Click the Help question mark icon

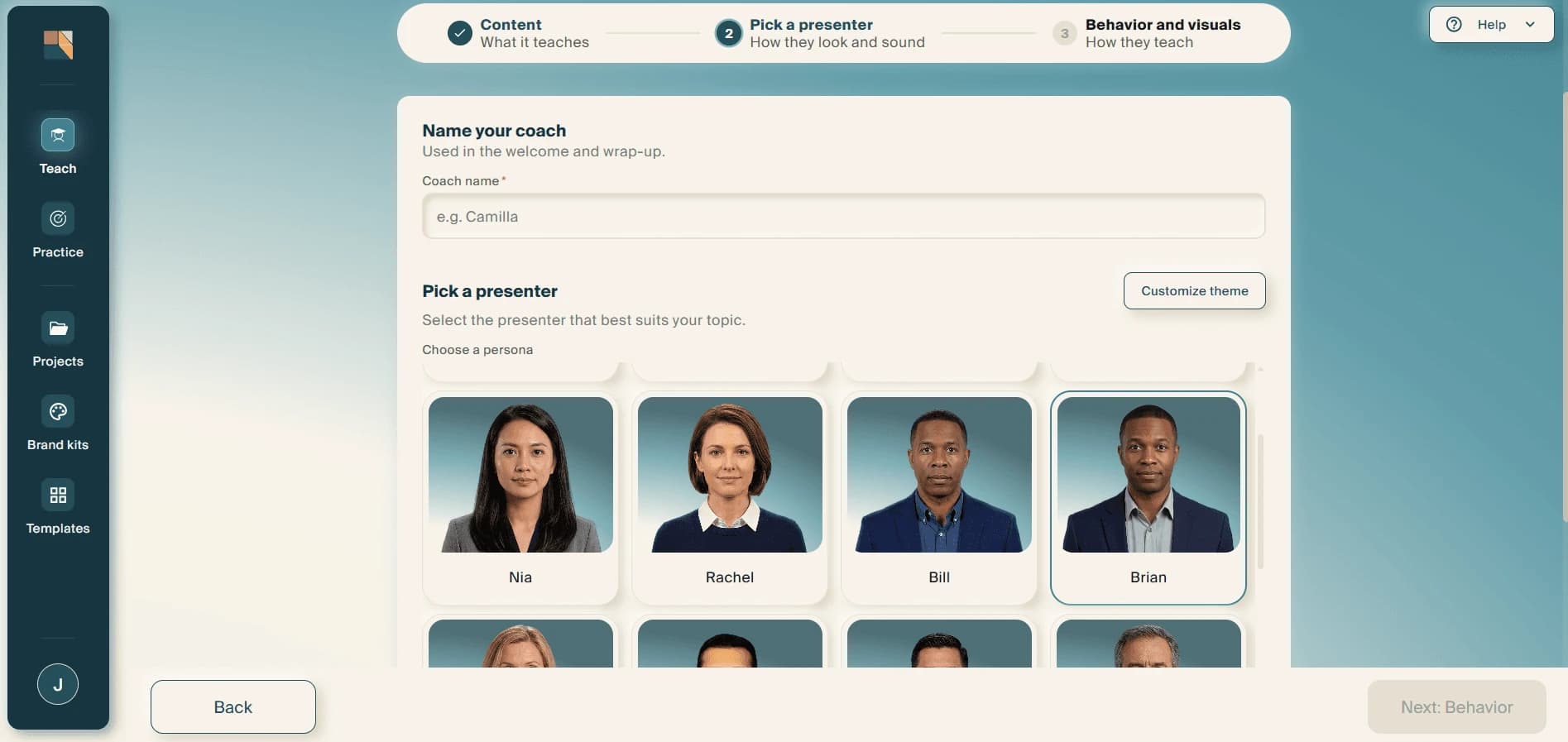1454,25
